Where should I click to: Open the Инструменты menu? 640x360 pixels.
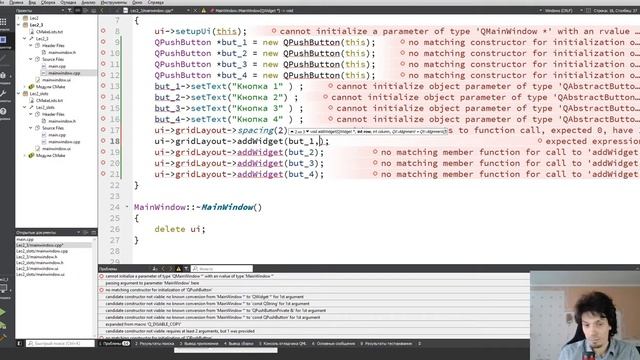pos(114,2)
